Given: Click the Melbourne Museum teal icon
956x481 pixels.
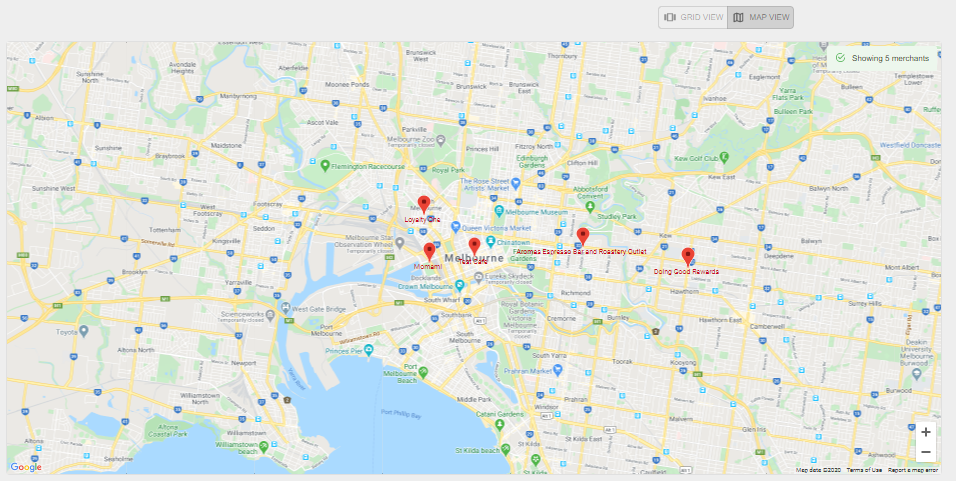Looking at the screenshot, I should pyautogui.click(x=499, y=212).
